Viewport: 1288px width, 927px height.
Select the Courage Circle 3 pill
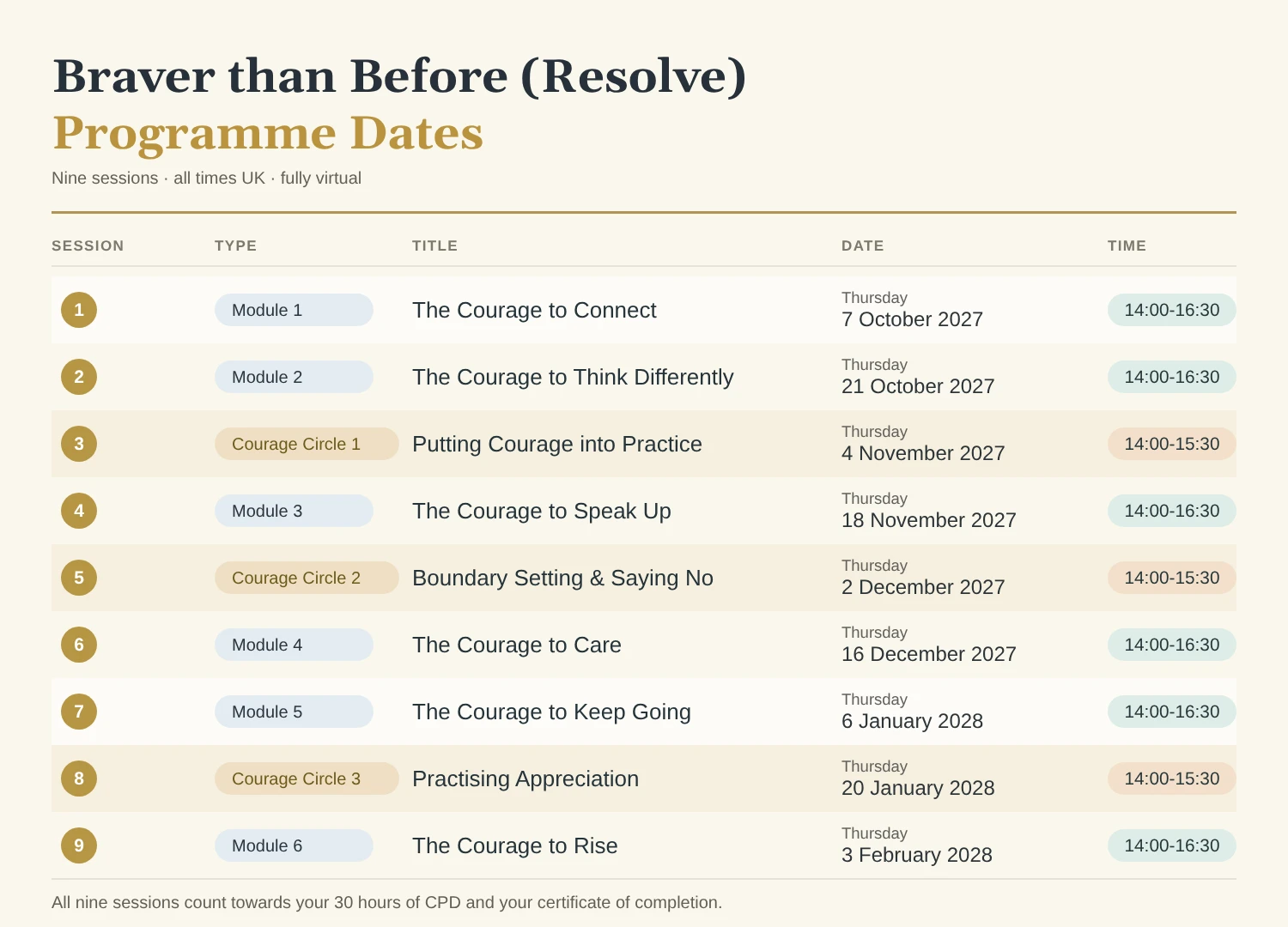(x=307, y=779)
